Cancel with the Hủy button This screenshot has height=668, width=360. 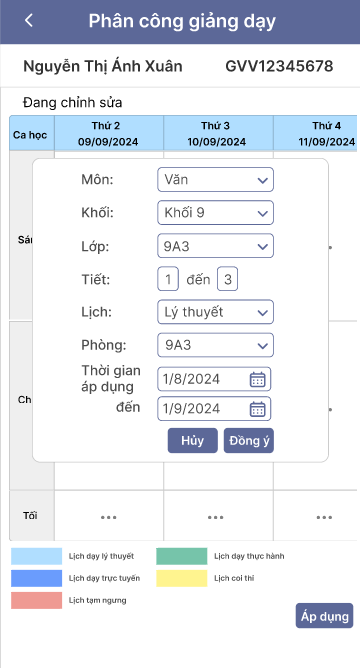click(x=193, y=441)
